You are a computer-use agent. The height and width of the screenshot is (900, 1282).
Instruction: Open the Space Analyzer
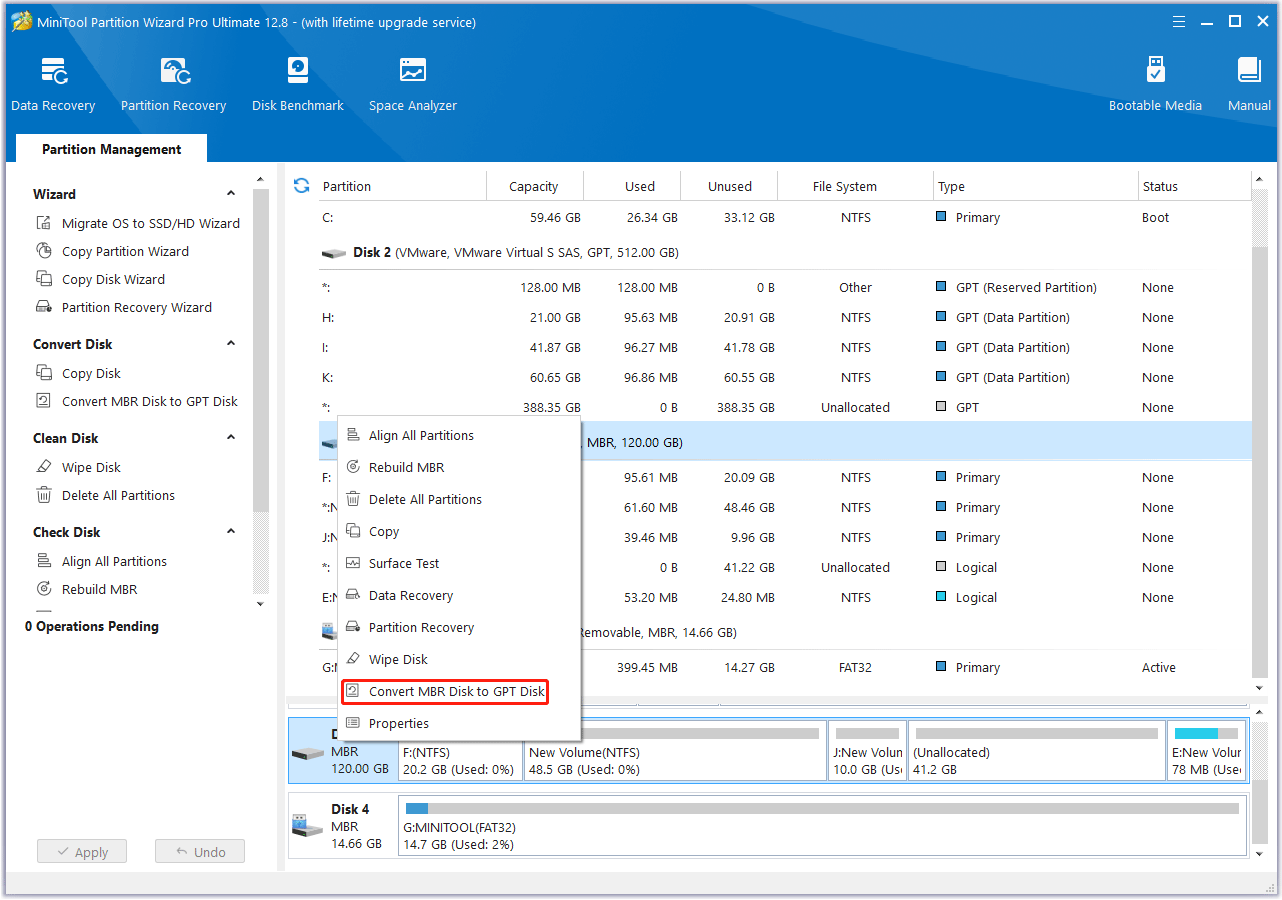412,84
